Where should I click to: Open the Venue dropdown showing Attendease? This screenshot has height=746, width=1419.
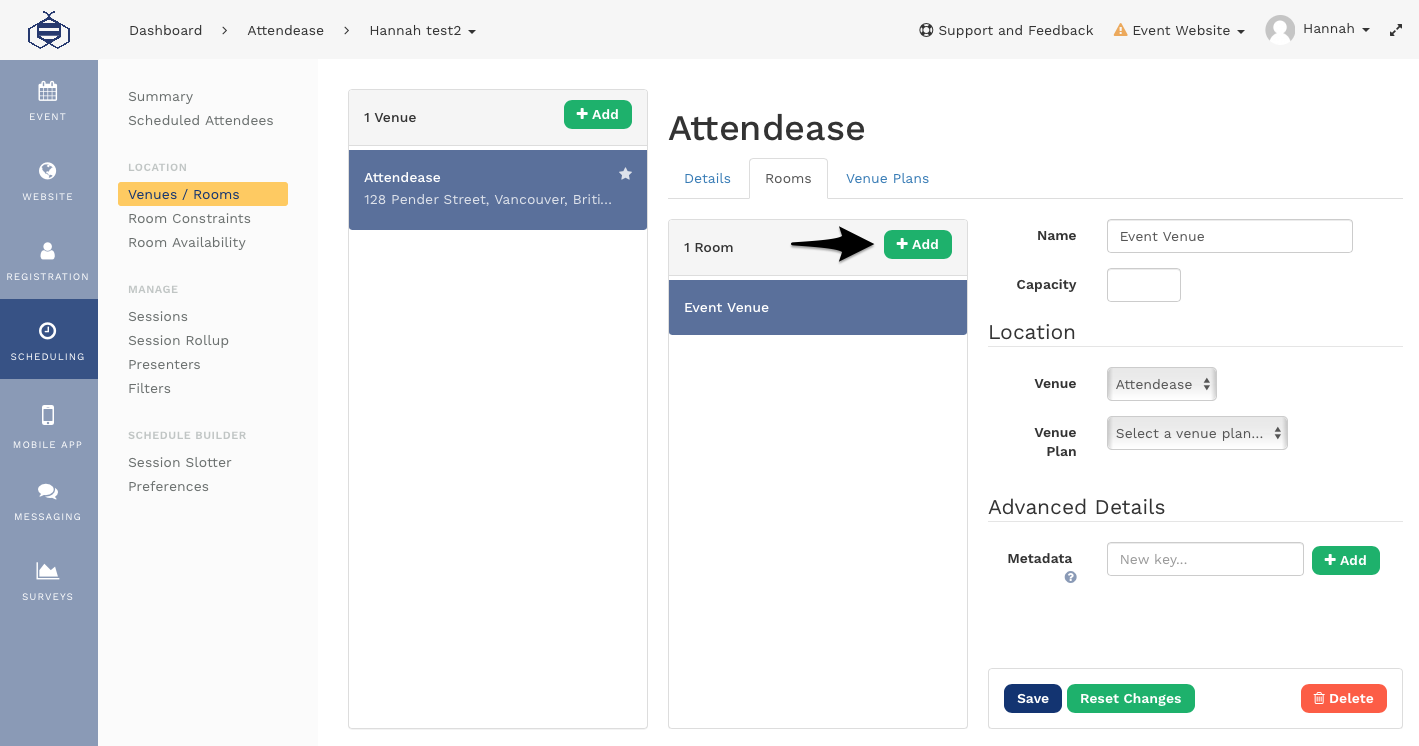[x=1161, y=384]
